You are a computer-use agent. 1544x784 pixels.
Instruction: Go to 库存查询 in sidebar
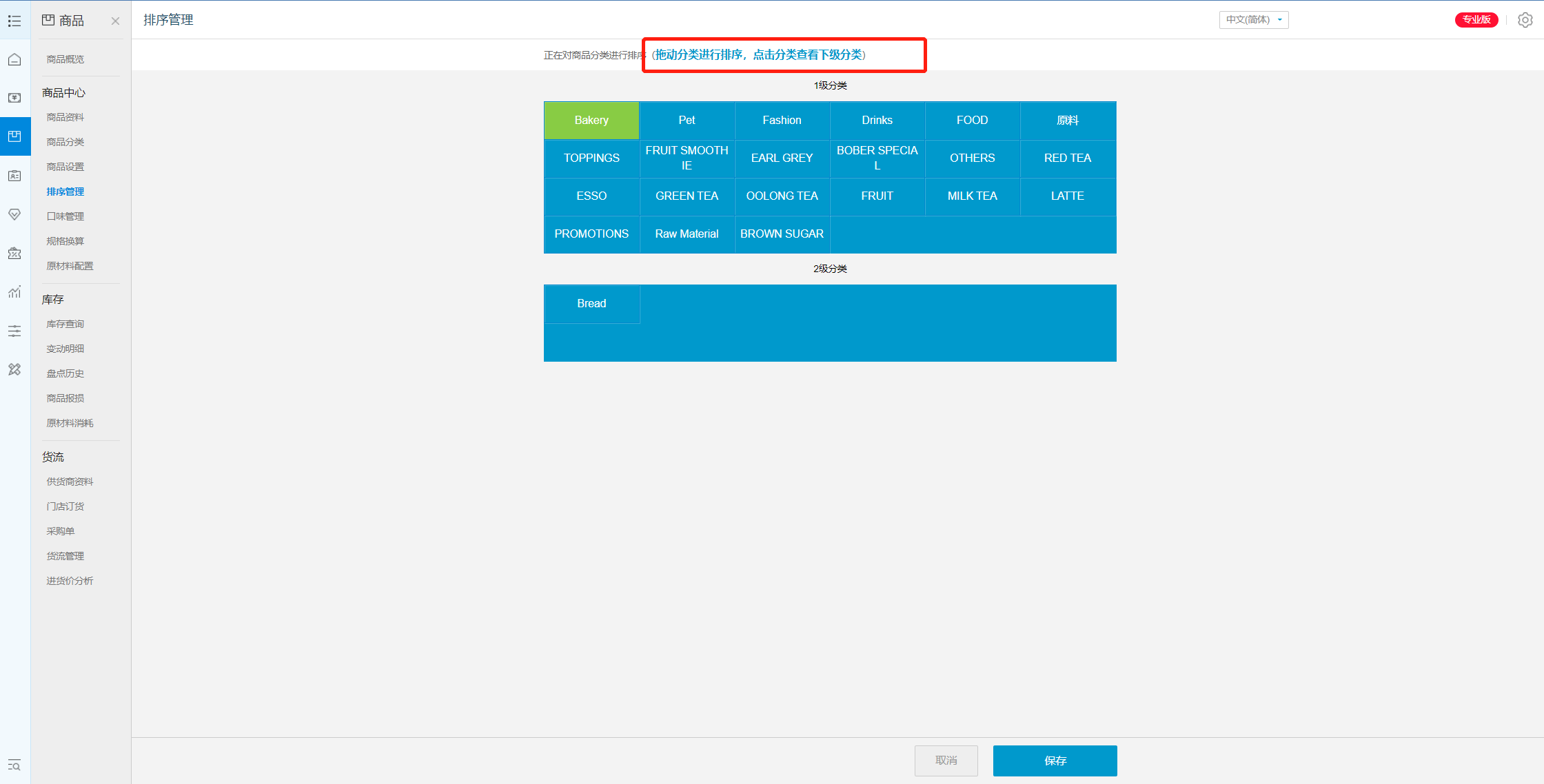65,324
